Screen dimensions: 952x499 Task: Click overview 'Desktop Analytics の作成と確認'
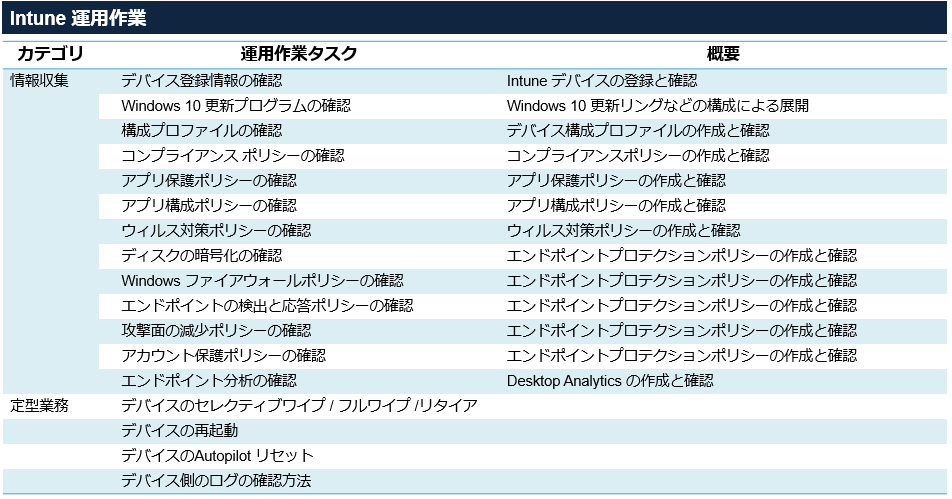(610, 381)
